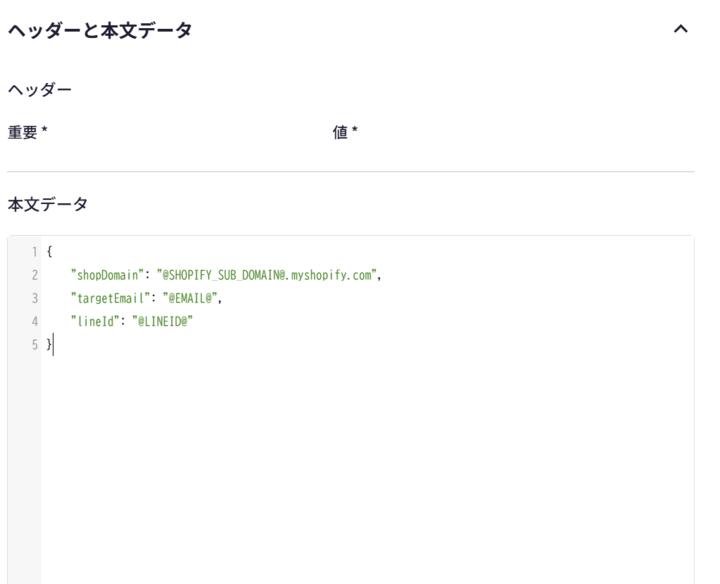Viewport: 720px width, 584px height.
Task: Click the "@EMAIL@" value string
Action: click(x=191, y=298)
